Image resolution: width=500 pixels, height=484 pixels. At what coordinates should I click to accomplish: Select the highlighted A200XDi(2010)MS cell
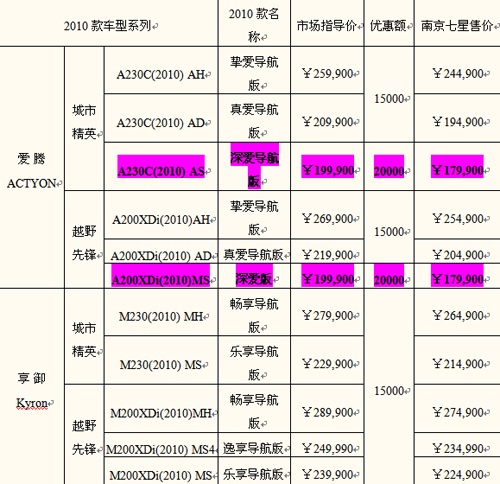point(161,276)
